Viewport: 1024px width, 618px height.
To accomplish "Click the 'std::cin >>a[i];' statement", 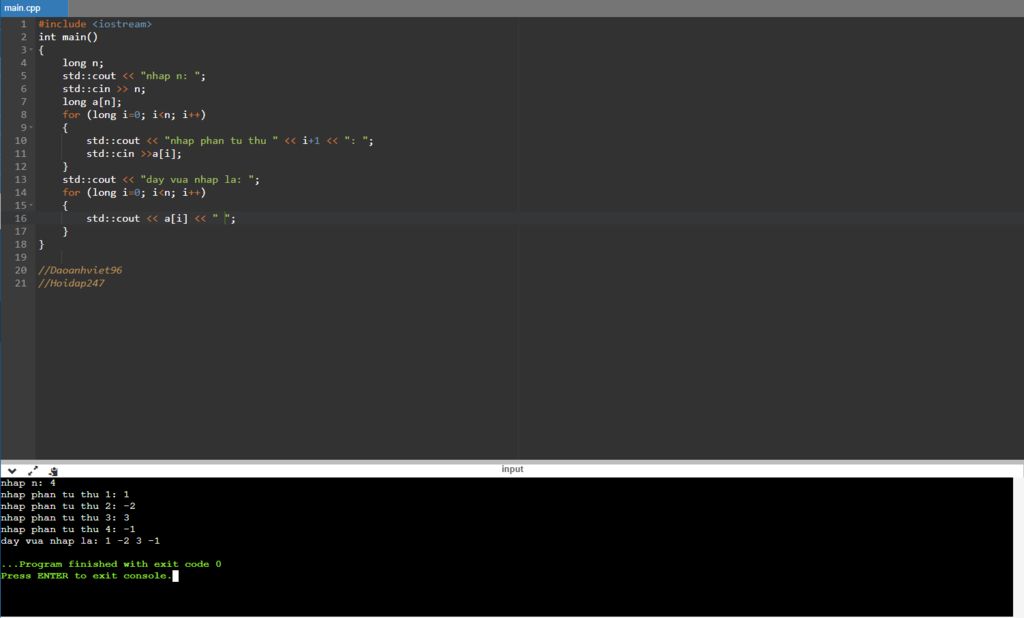I will click(134, 154).
